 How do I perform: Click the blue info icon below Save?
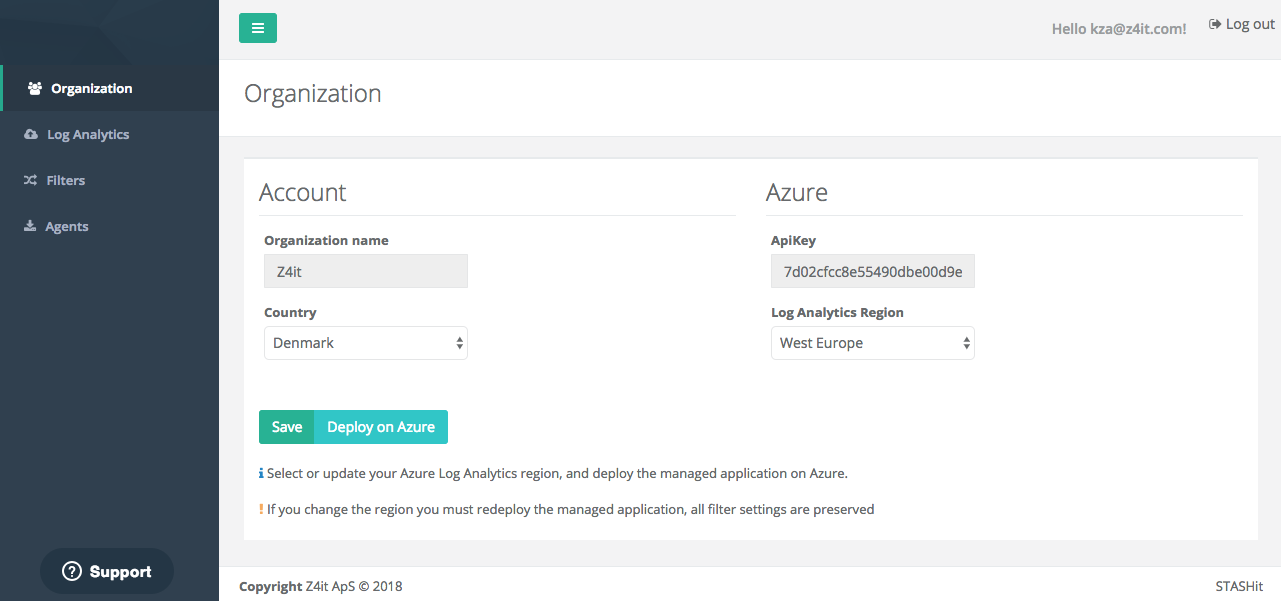[261, 474]
